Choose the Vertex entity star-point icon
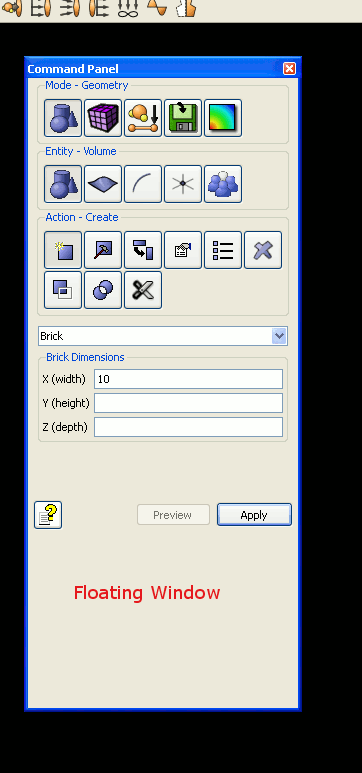362x773 pixels. [183, 184]
